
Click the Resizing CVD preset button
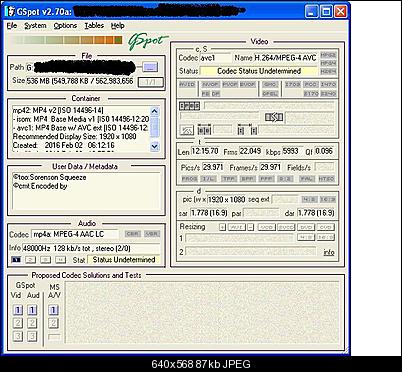[326, 227]
